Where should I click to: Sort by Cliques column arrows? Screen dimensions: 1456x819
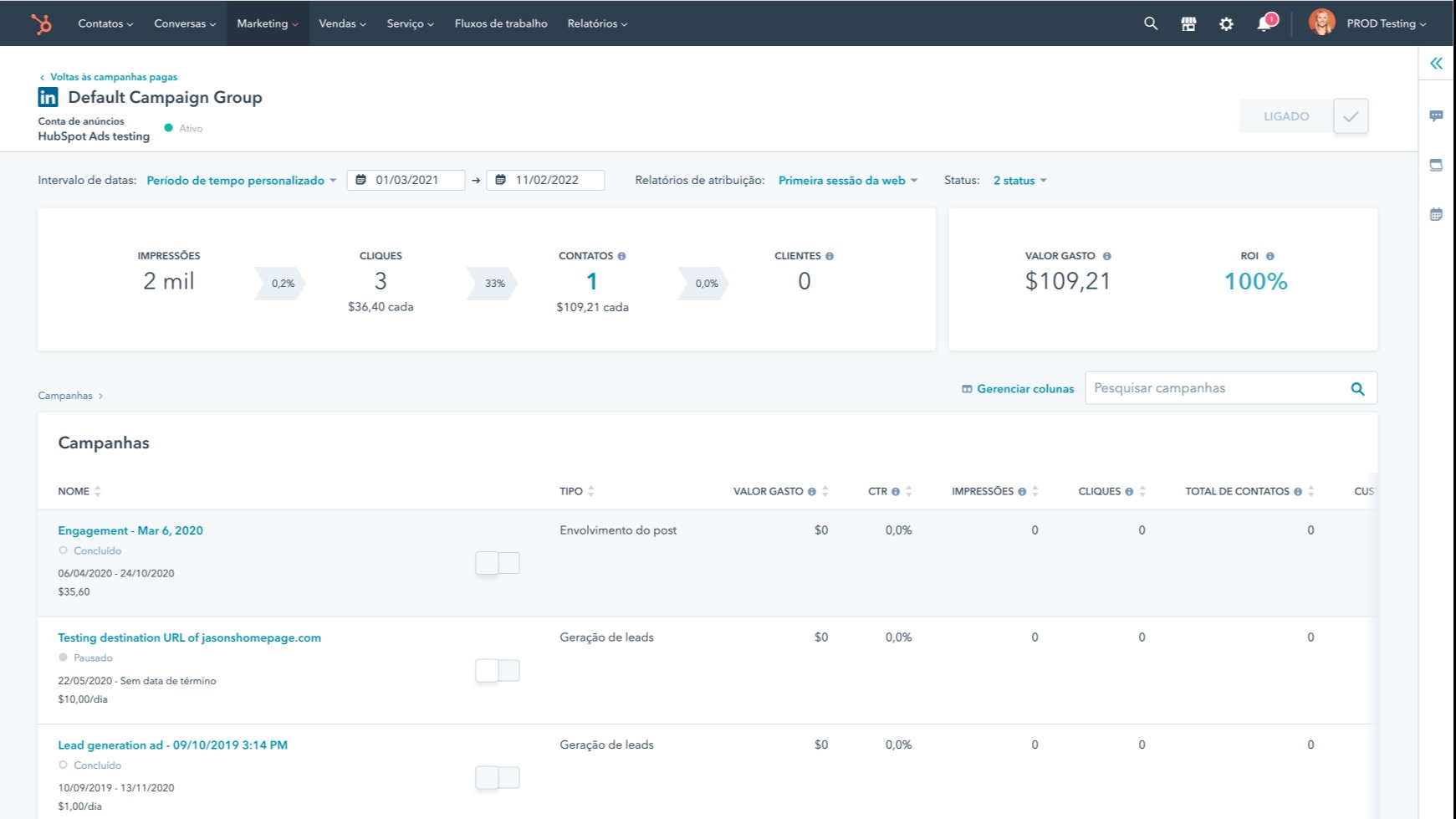(1142, 491)
